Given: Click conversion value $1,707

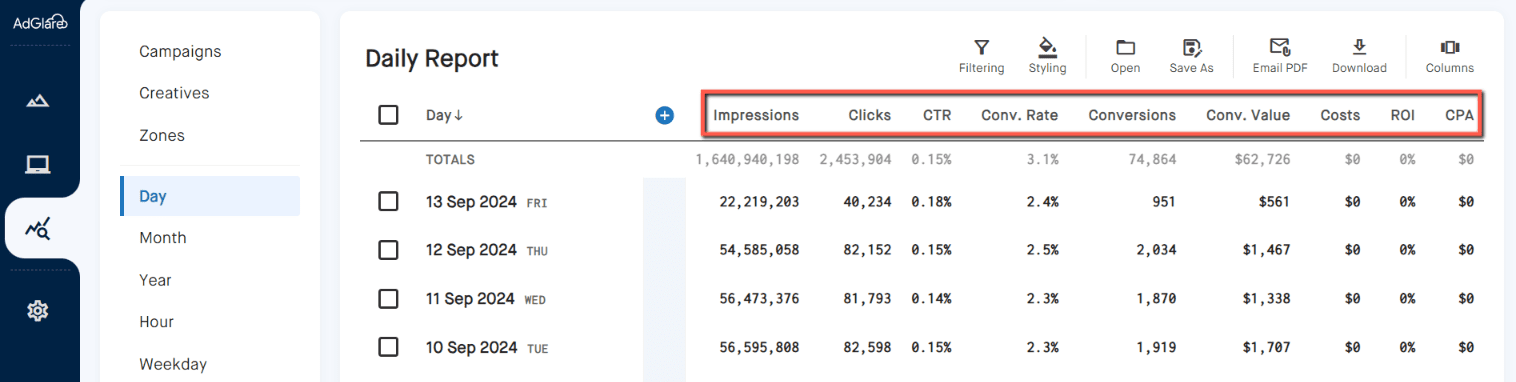Looking at the screenshot, I should [x=1267, y=347].
